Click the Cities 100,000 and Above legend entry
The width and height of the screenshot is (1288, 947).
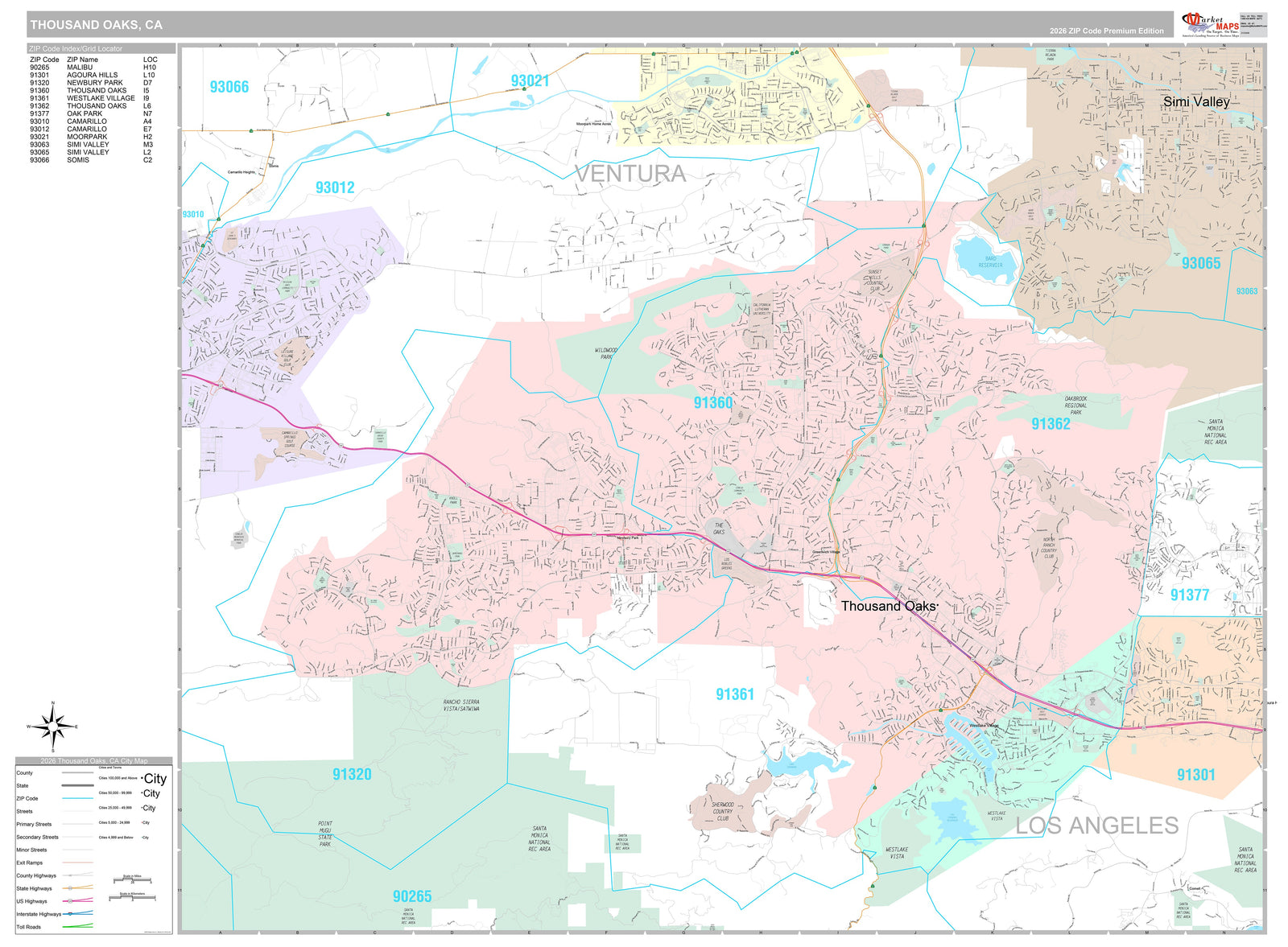click(x=133, y=779)
